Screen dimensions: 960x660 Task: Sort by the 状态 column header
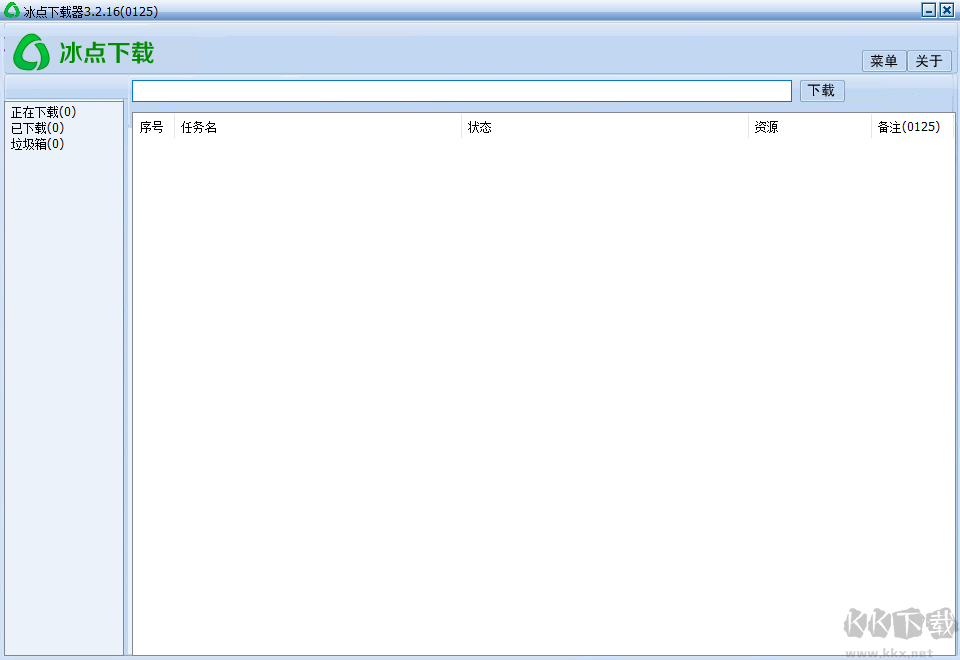click(x=604, y=127)
